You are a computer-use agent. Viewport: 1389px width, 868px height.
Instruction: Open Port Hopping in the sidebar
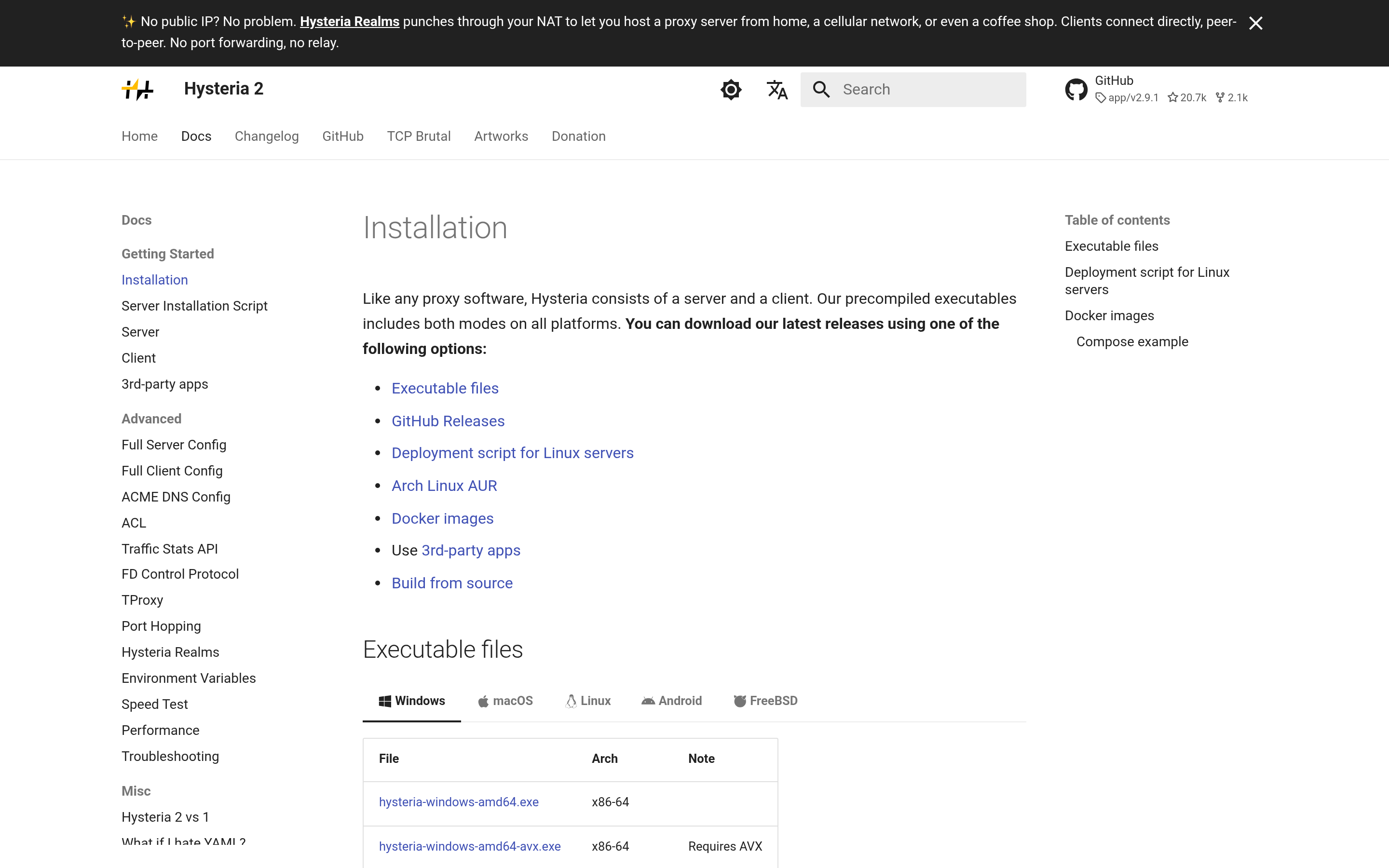click(x=161, y=626)
